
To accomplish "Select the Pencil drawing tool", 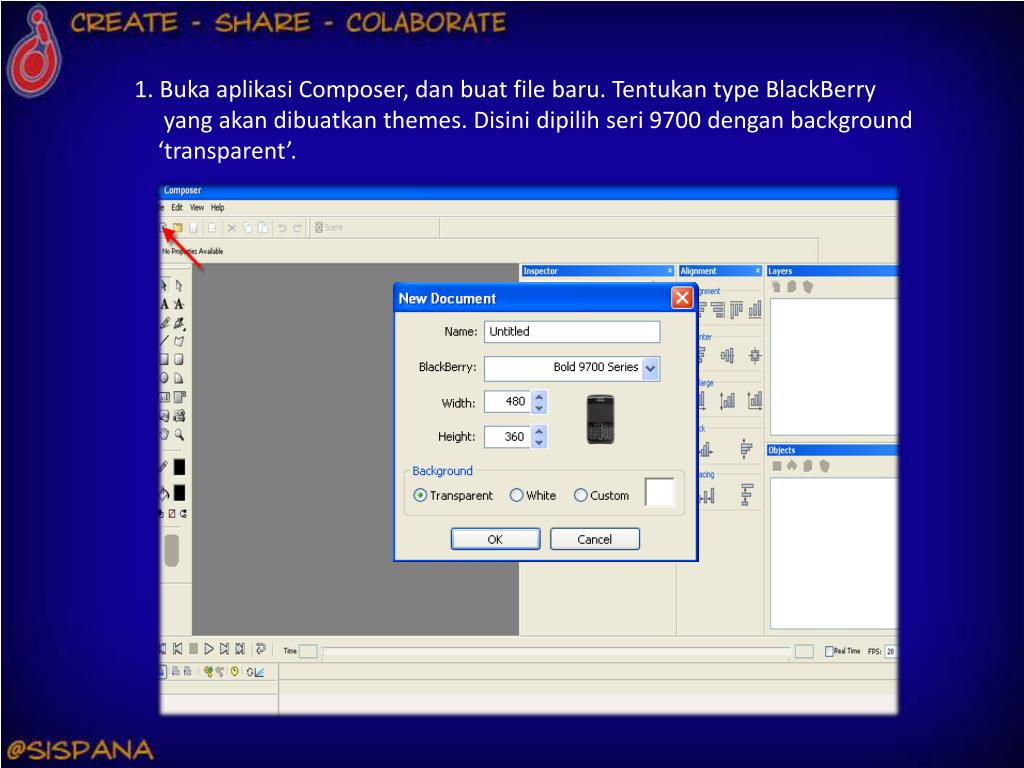I will click(165, 323).
